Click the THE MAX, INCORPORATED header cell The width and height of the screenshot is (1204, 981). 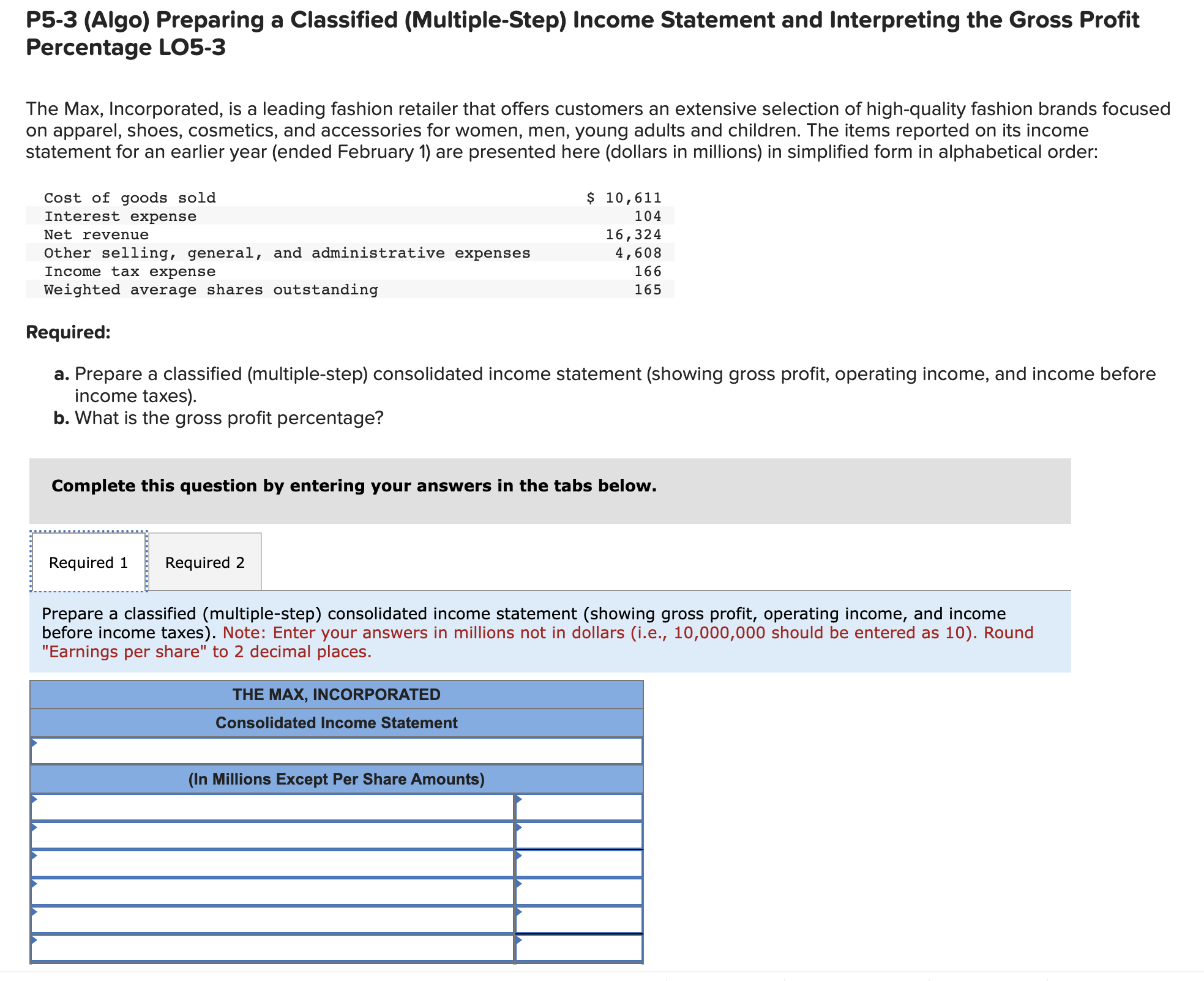point(336,695)
